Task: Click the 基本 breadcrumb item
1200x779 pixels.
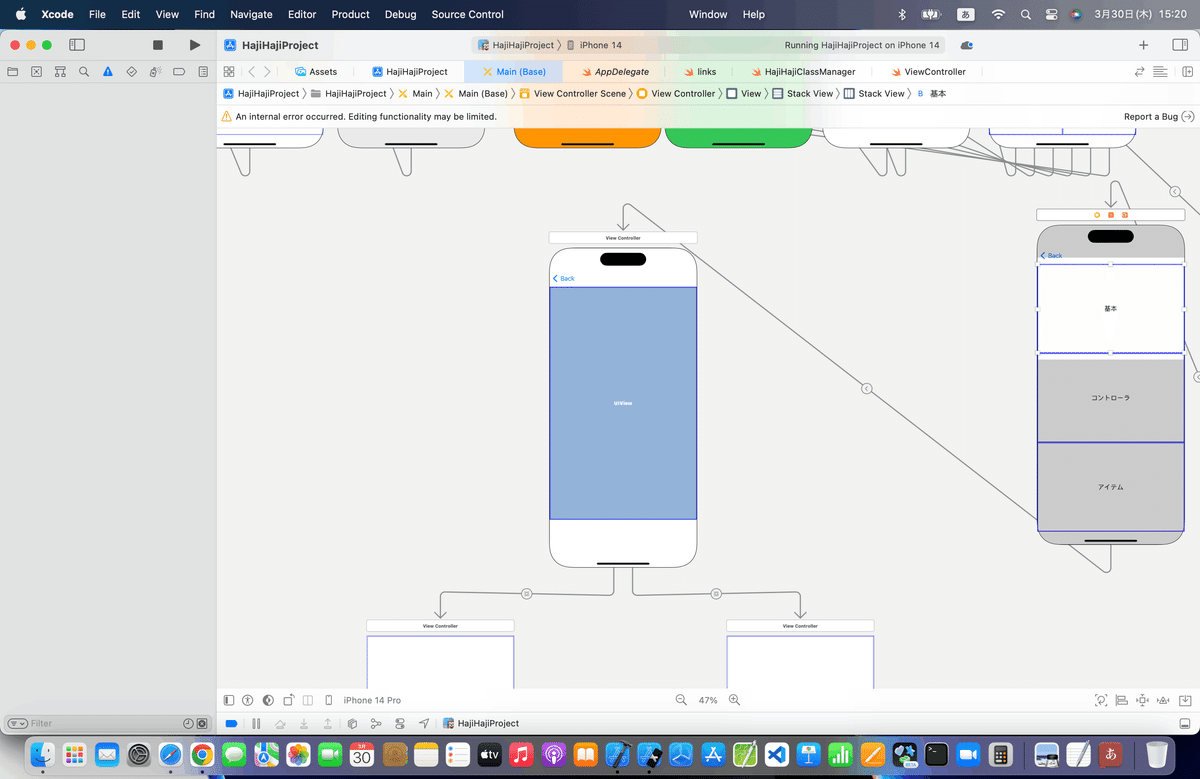Action: point(931,93)
